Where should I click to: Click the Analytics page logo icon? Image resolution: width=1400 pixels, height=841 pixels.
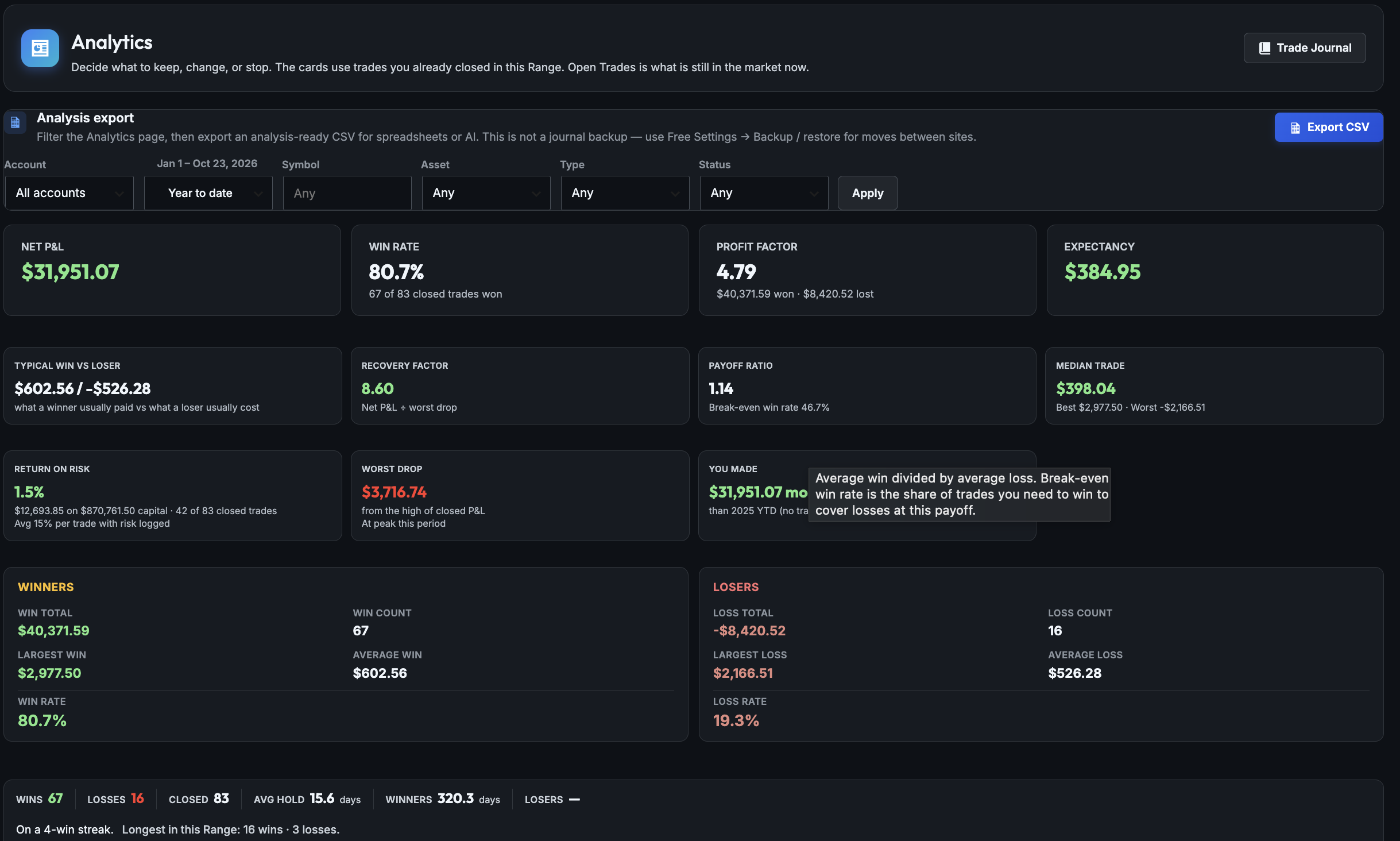[40, 48]
